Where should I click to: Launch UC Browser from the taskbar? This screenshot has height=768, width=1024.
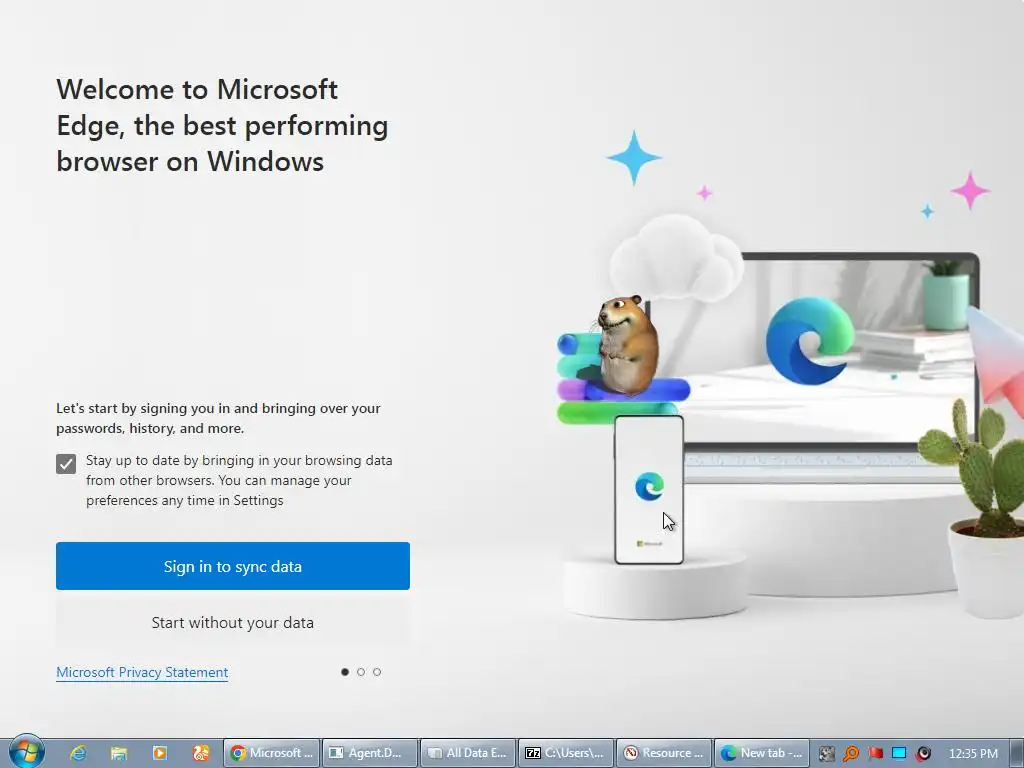(200, 753)
